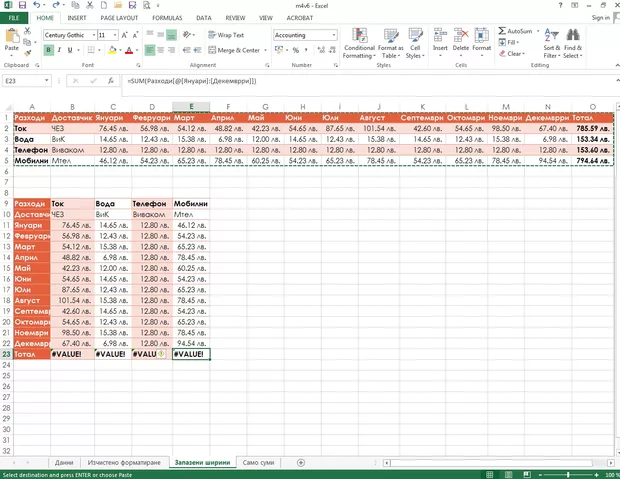Toggle Wrap Text option
The width and height of the screenshot is (620, 479).
click(225, 35)
